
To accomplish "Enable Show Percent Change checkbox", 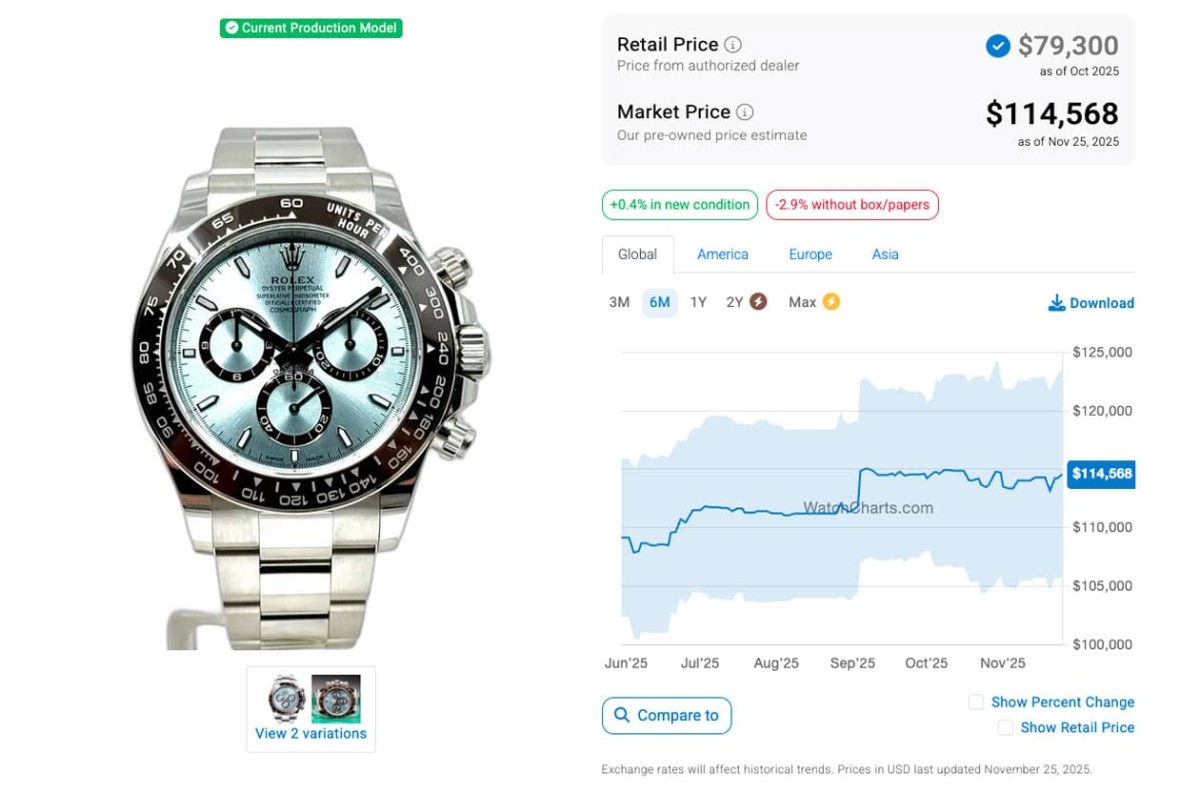I will (976, 702).
